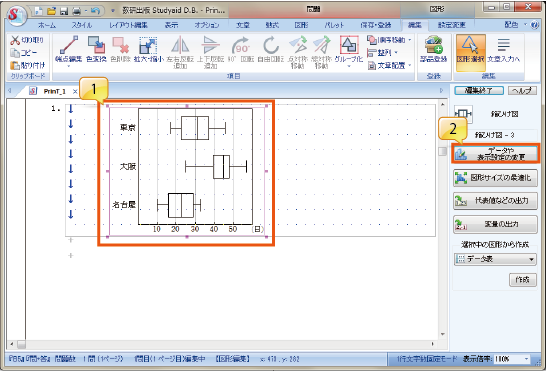Screen dimensions: 547x371
Task: Click the ヘルプ help button
Action: coord(522,91)
